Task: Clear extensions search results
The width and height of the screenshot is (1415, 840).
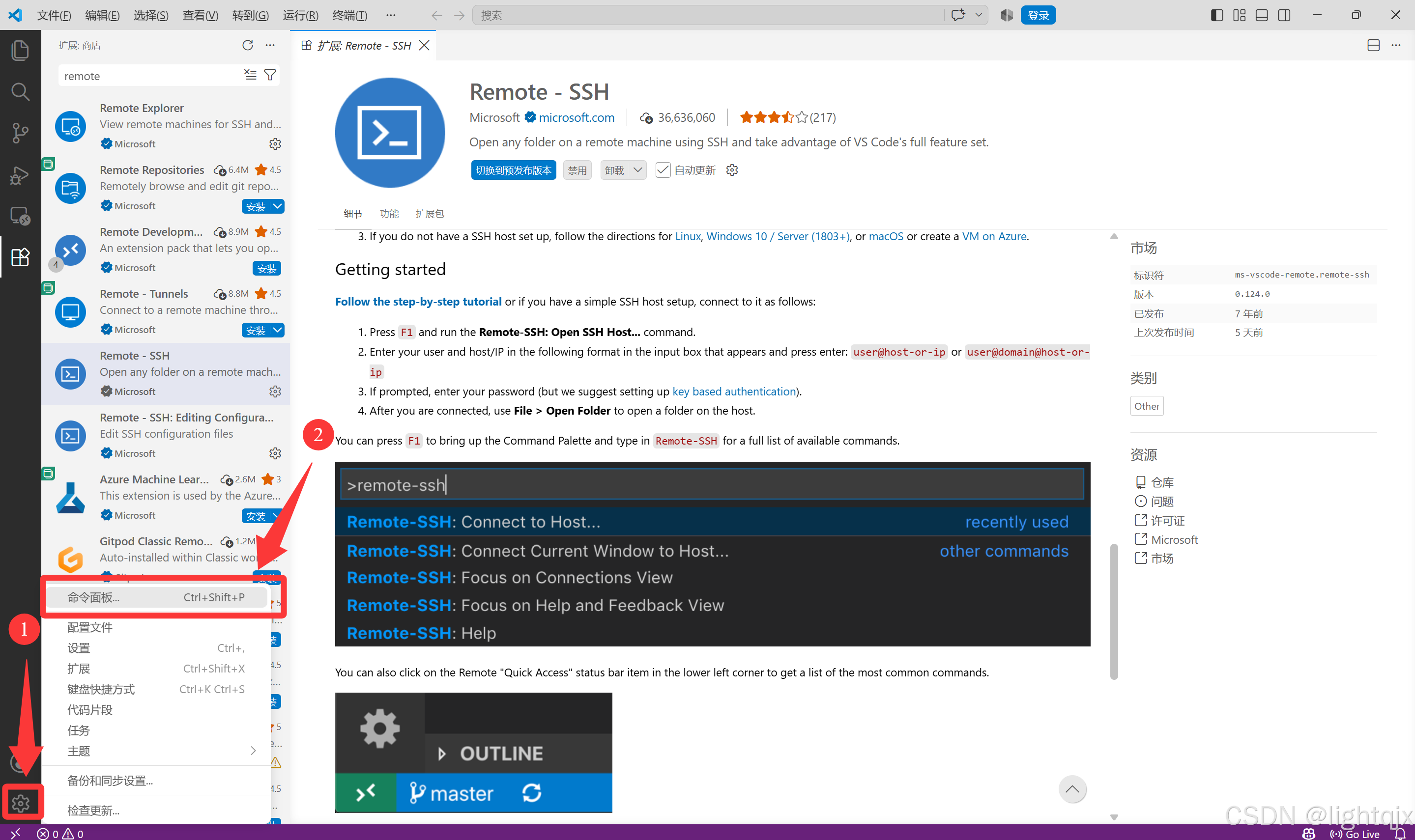Action: pos(250,75)
